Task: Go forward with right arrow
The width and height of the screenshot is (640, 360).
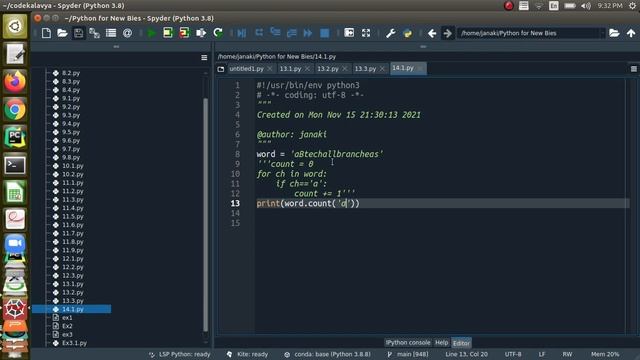Action: pos(448,33)
